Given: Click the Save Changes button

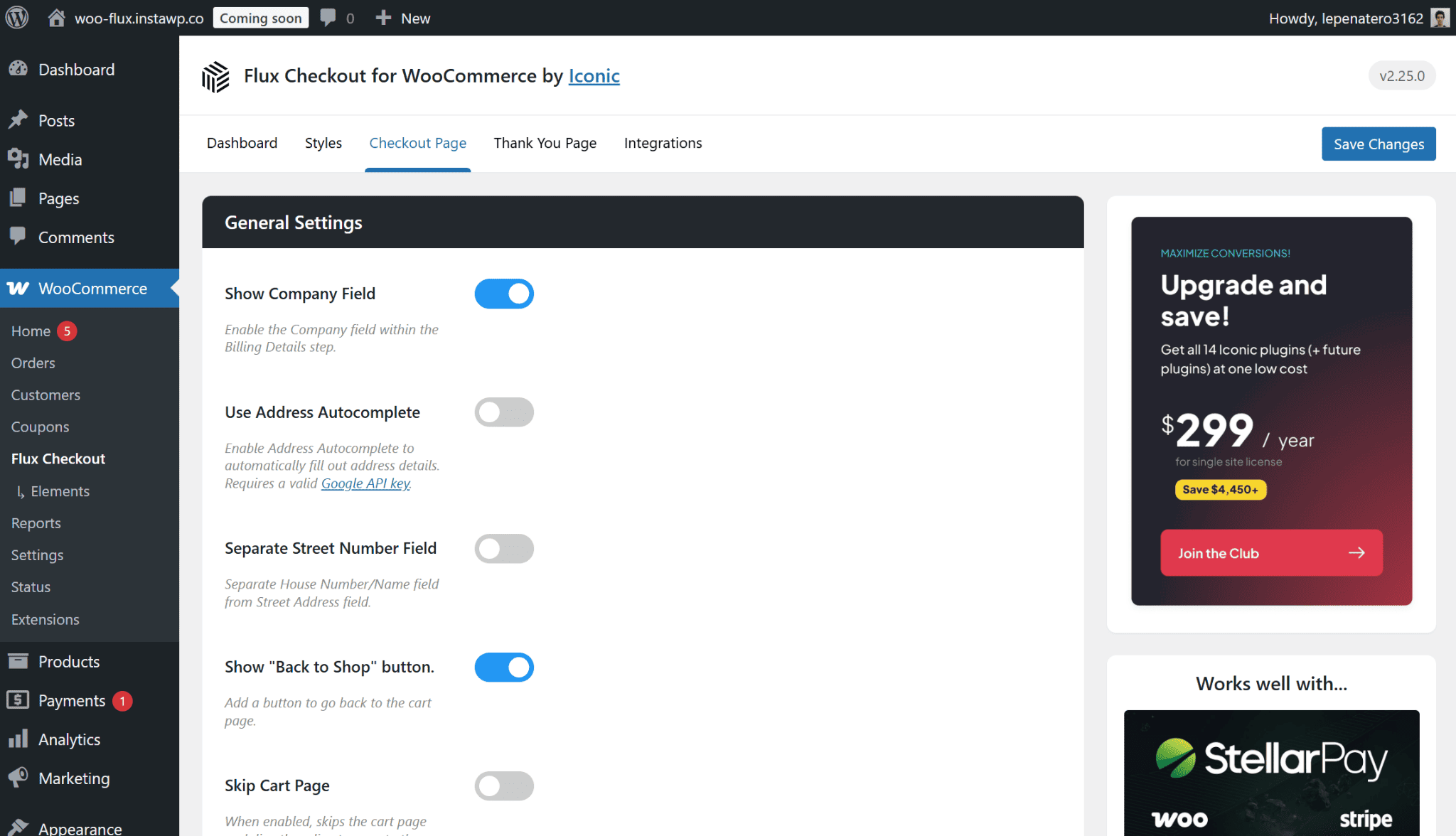Looking at the screenshot, I should click(x=1378, y=144).
